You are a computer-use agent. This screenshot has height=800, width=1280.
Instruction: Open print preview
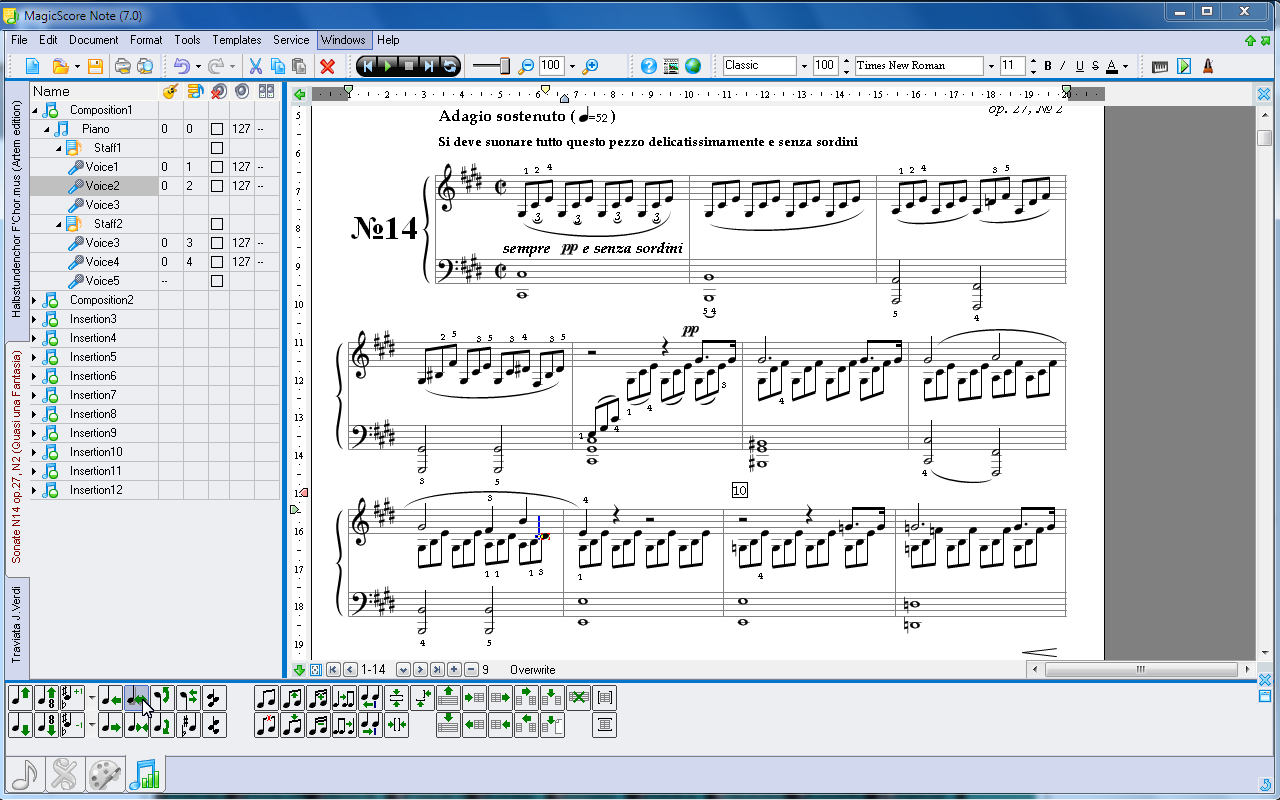(x=145, y=66)
